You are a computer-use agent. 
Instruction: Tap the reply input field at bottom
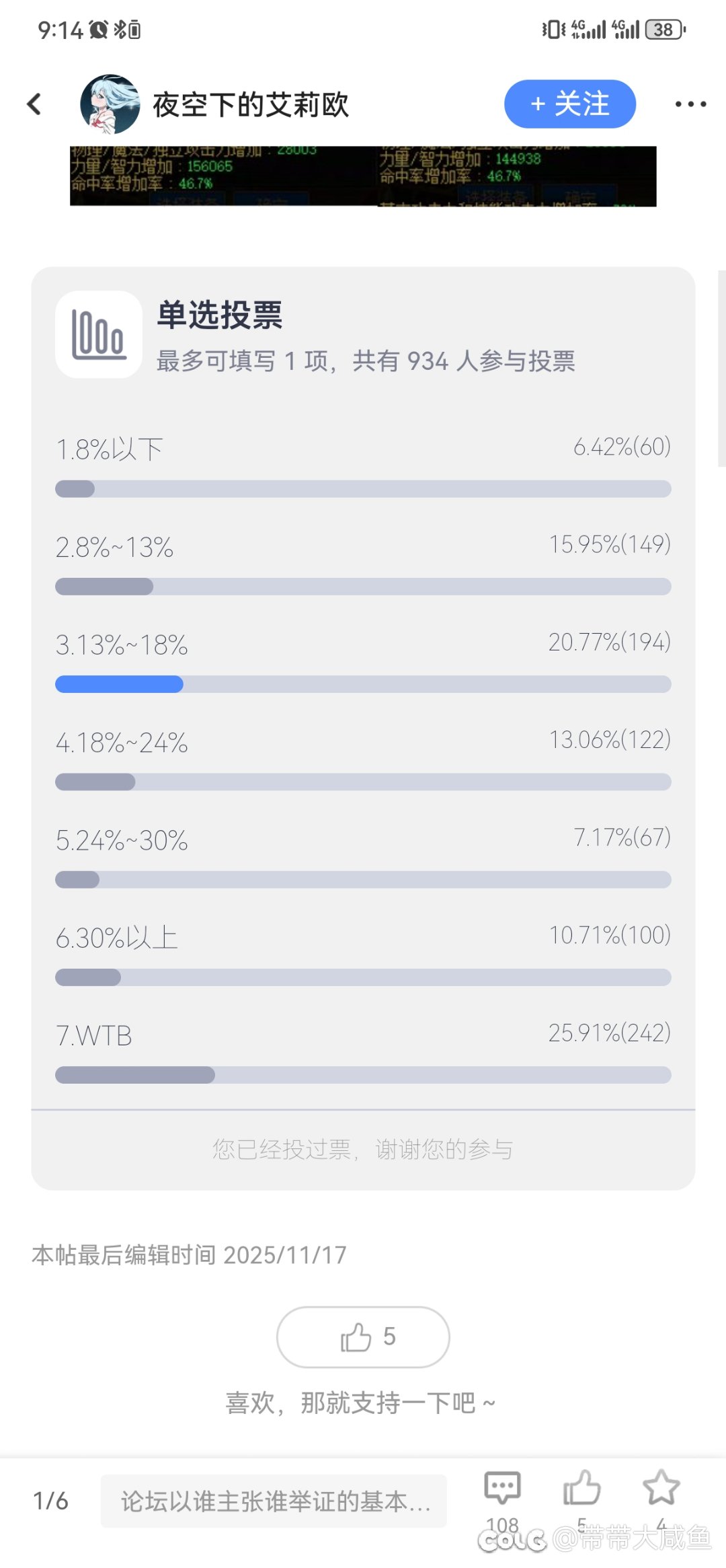[x=274, y=1501]
